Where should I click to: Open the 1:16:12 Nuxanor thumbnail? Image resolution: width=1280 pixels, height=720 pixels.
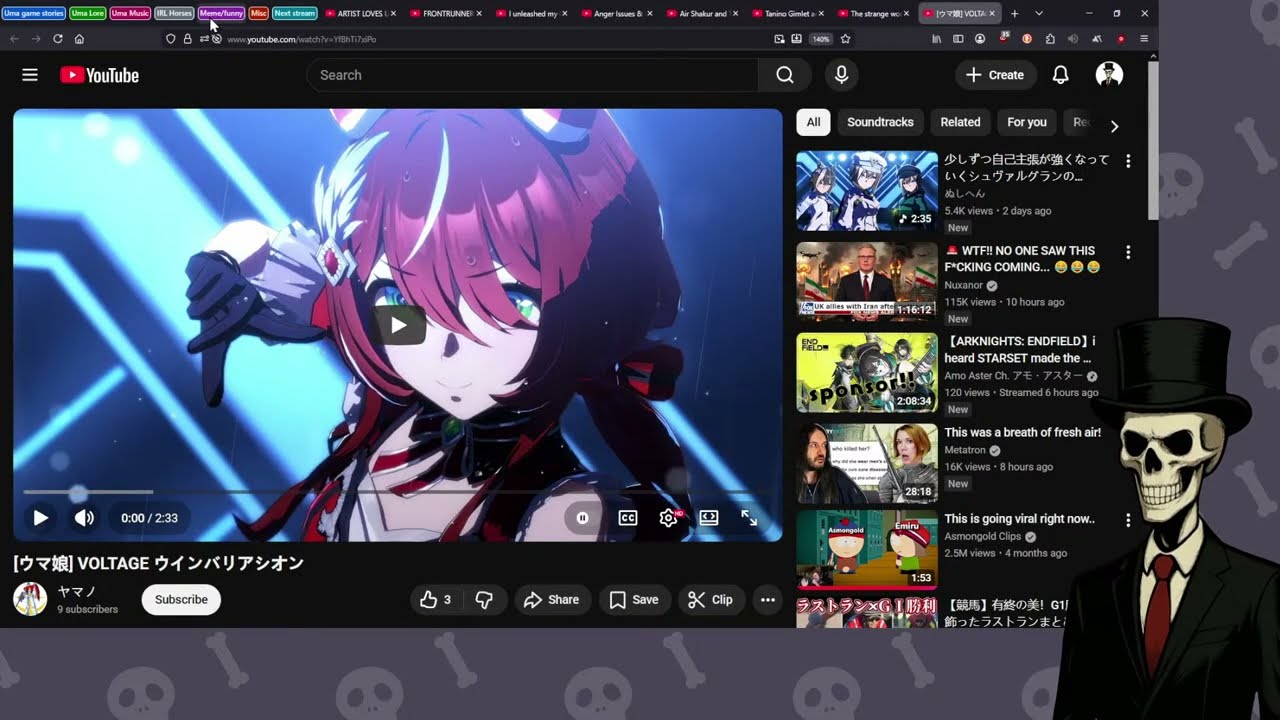867,282
